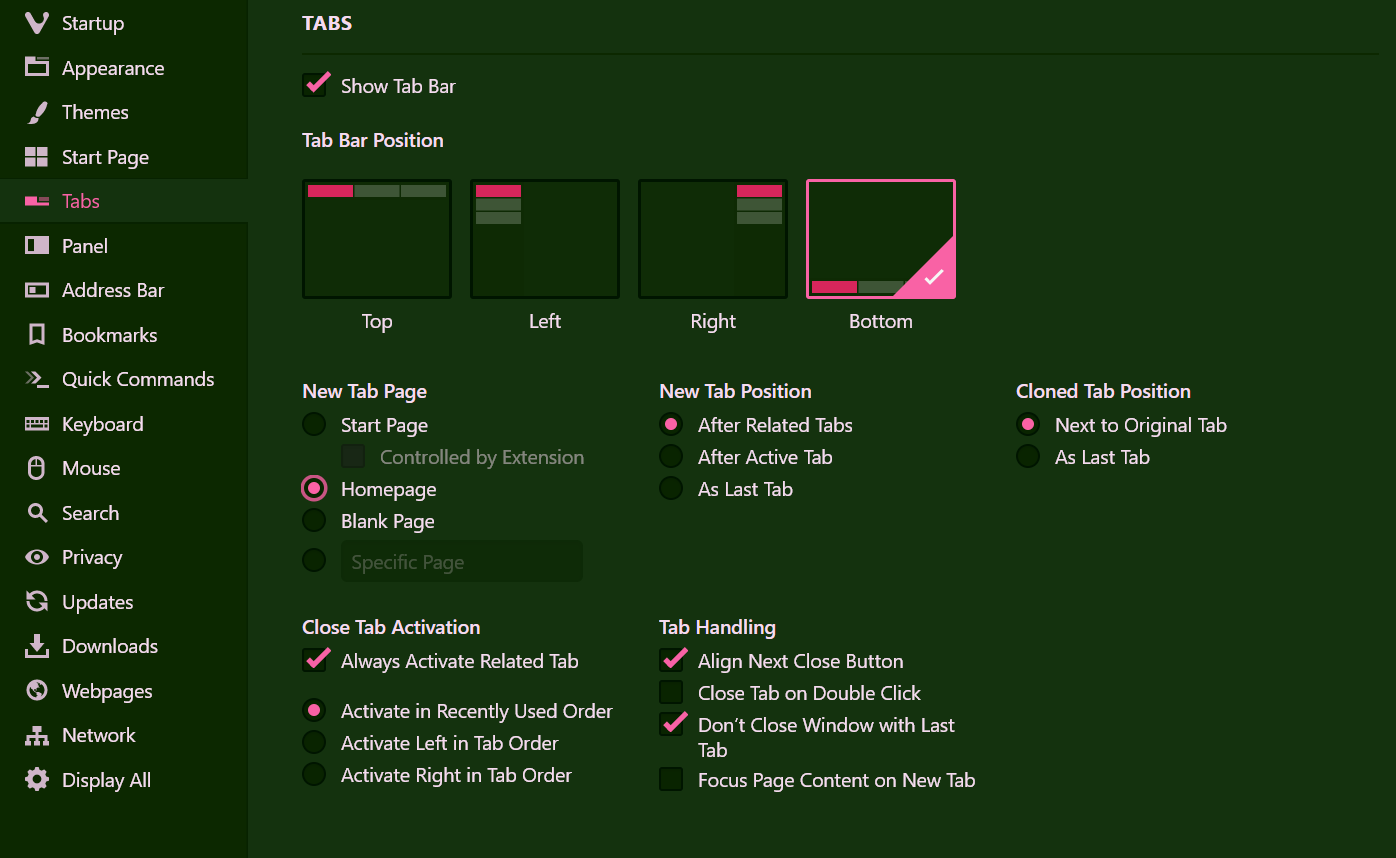Toggle Focus Page Content on New Tab
1396x858 pixels.
coord(671,780)
